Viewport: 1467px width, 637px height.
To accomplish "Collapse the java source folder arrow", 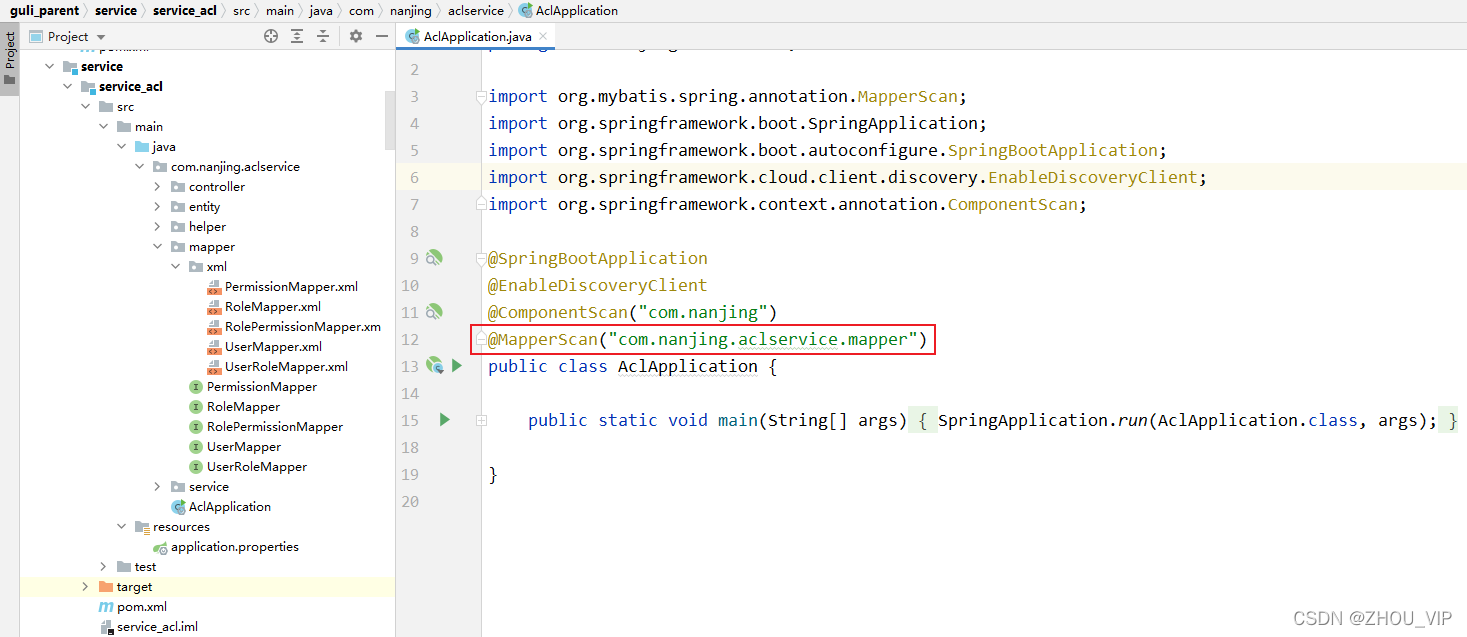I will pyautogui.click(x=121, y=147).
